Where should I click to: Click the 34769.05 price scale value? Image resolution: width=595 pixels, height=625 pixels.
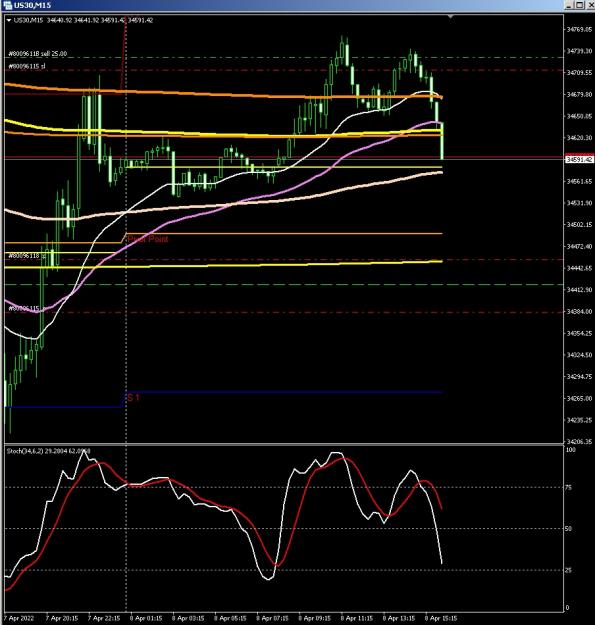579,29
